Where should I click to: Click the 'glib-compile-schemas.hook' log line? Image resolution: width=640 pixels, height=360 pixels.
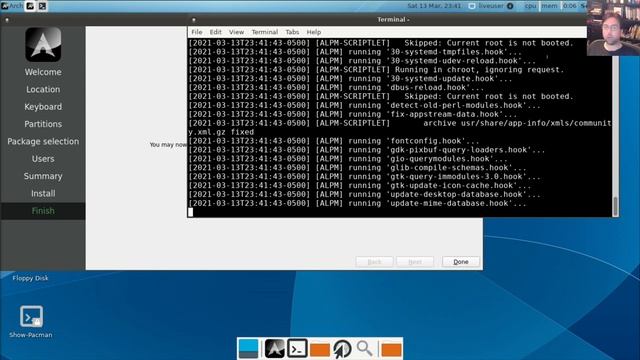pos(358,167)
